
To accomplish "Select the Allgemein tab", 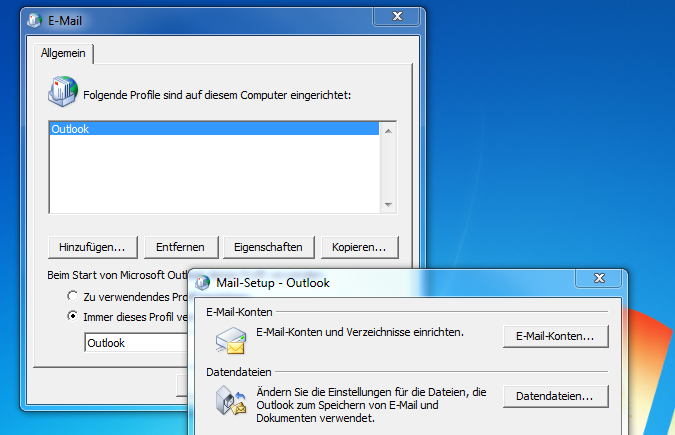I will 63,53.
